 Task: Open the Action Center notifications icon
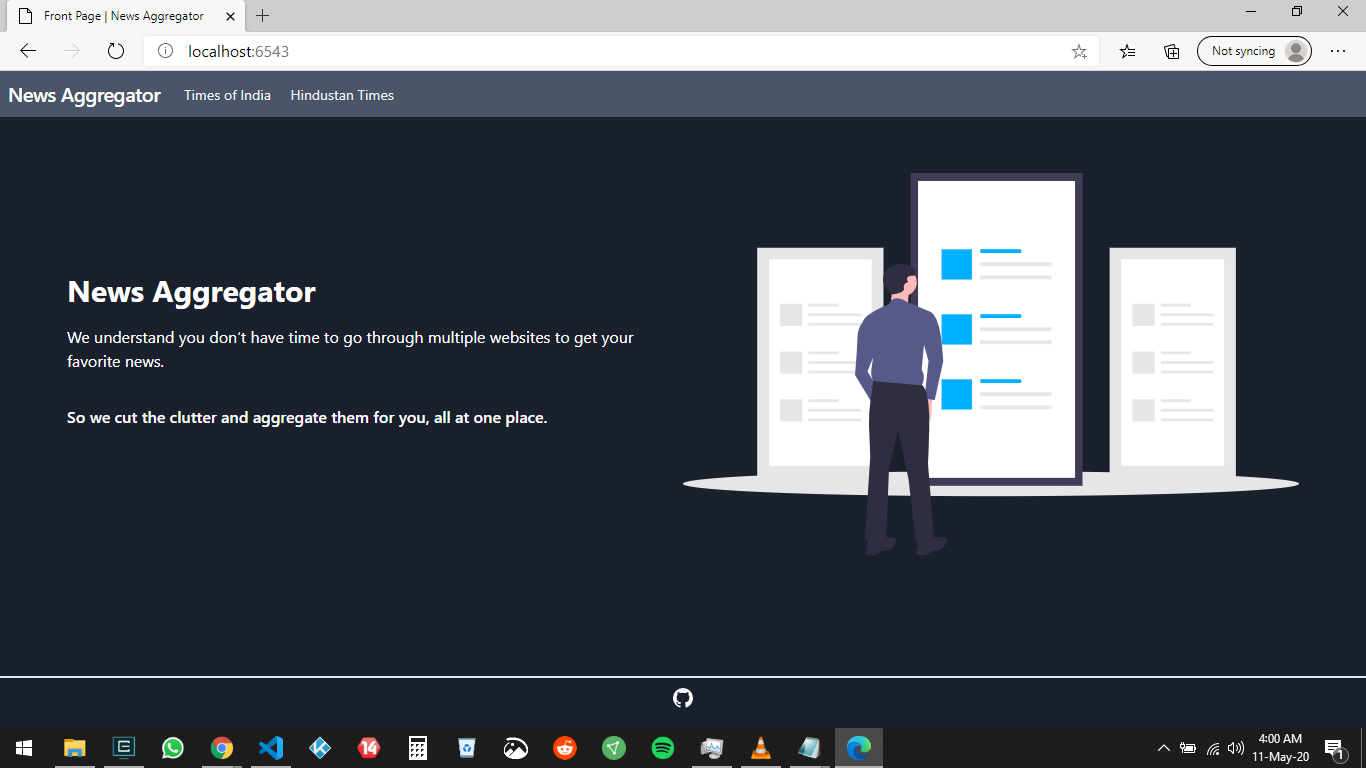[1335, 748]
